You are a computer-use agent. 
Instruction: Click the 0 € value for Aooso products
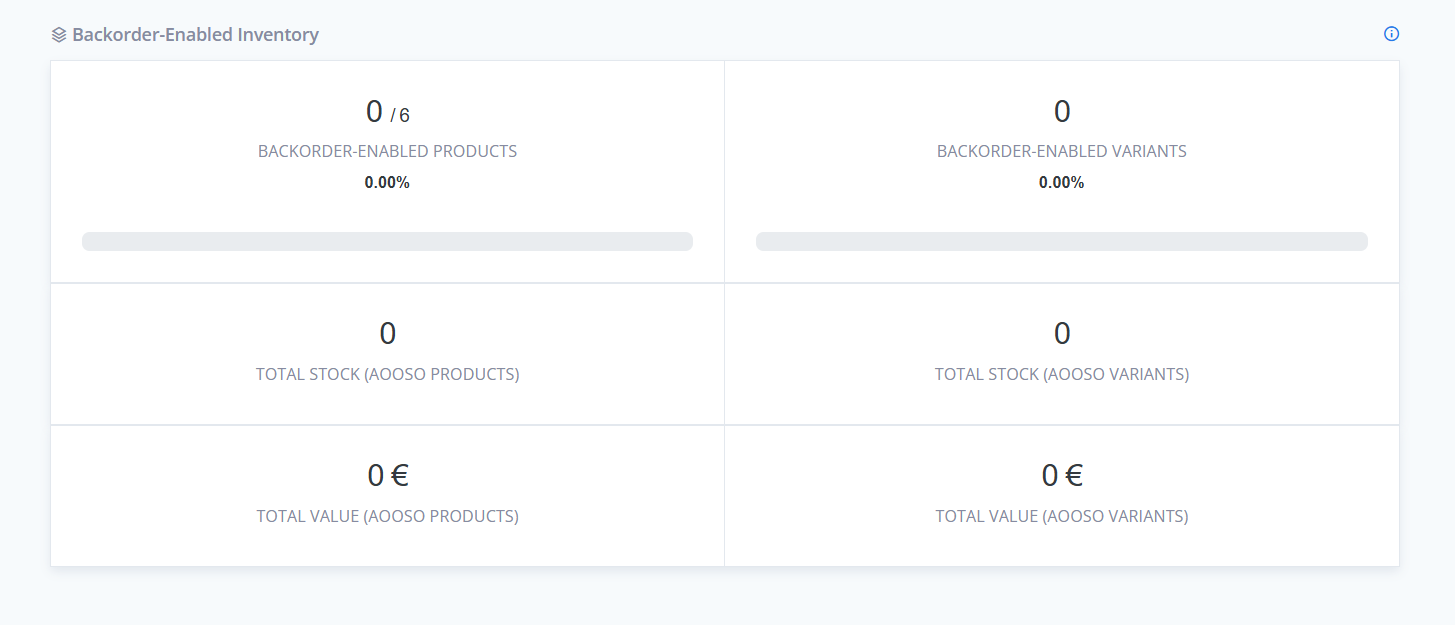(x=387, y=474)
